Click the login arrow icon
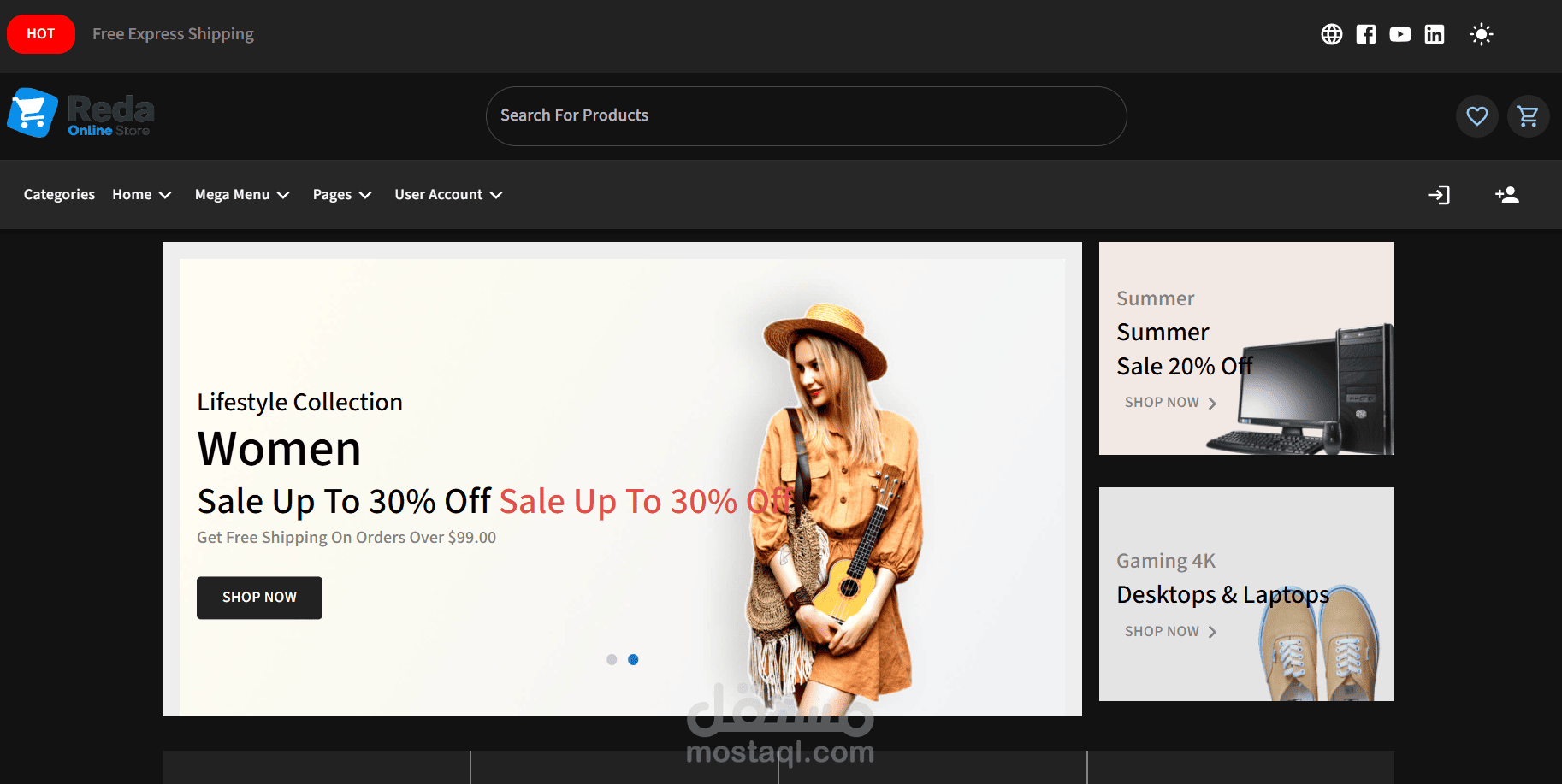The height and width of the screenshot is (784, 1562). click(x=1439, y=195)
